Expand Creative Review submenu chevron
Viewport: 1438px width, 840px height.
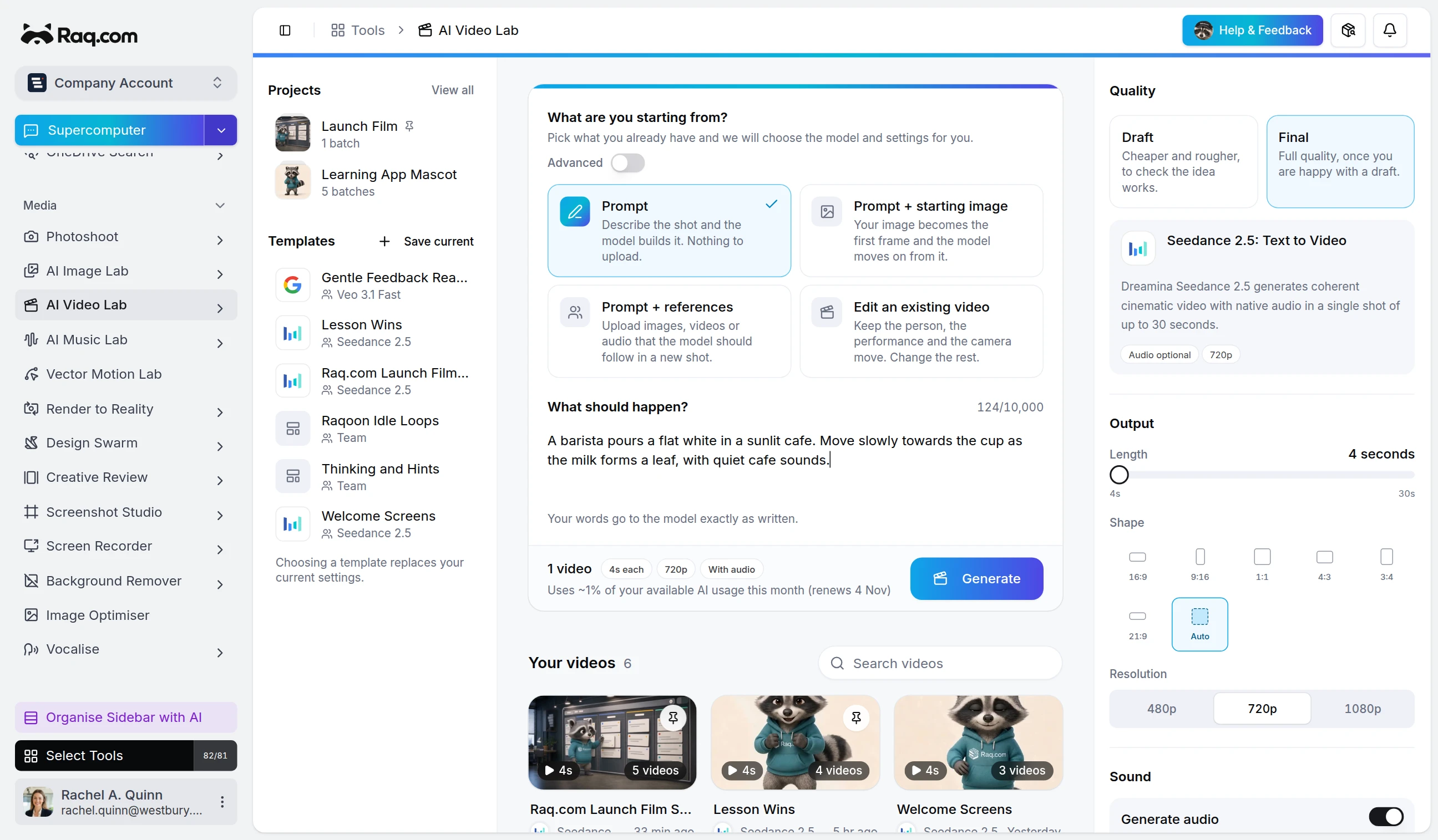tap(220, 481)
